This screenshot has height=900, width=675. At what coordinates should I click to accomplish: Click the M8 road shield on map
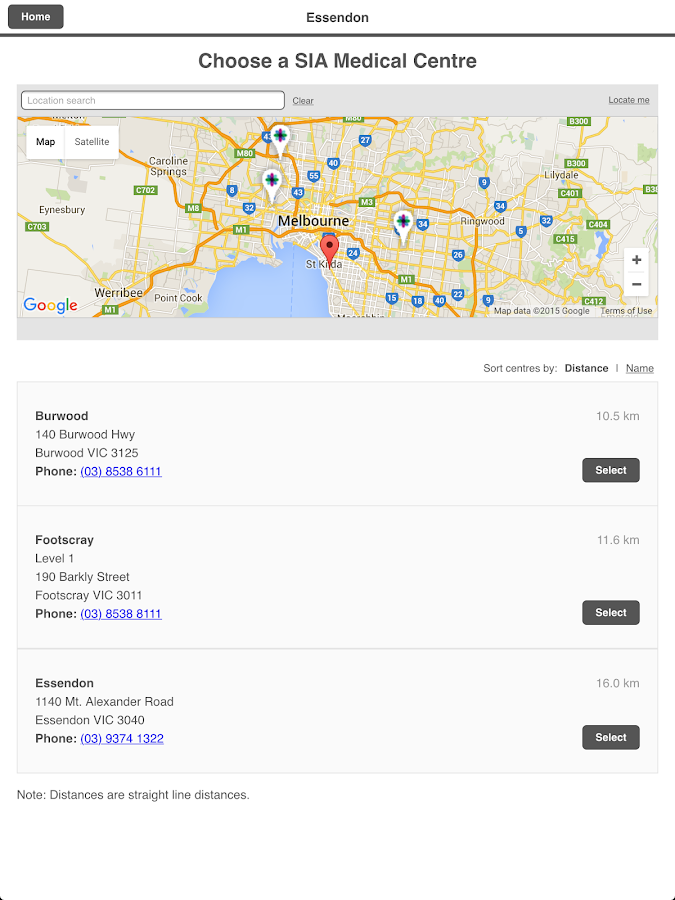pos(193,208)
